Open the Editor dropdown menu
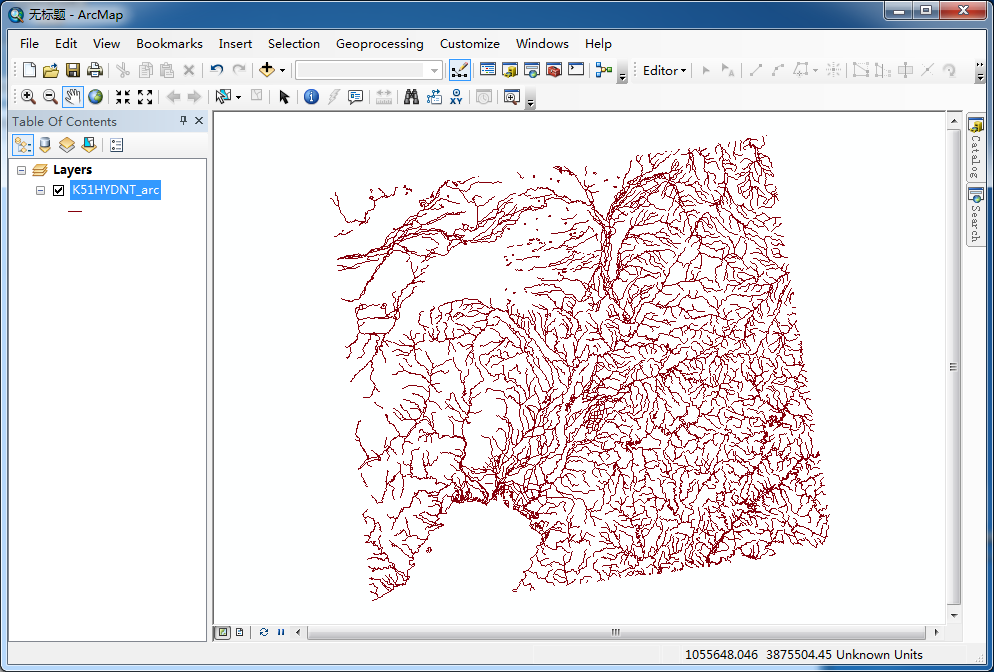Viewport: 994px width, 672px height. coord(665,70)
